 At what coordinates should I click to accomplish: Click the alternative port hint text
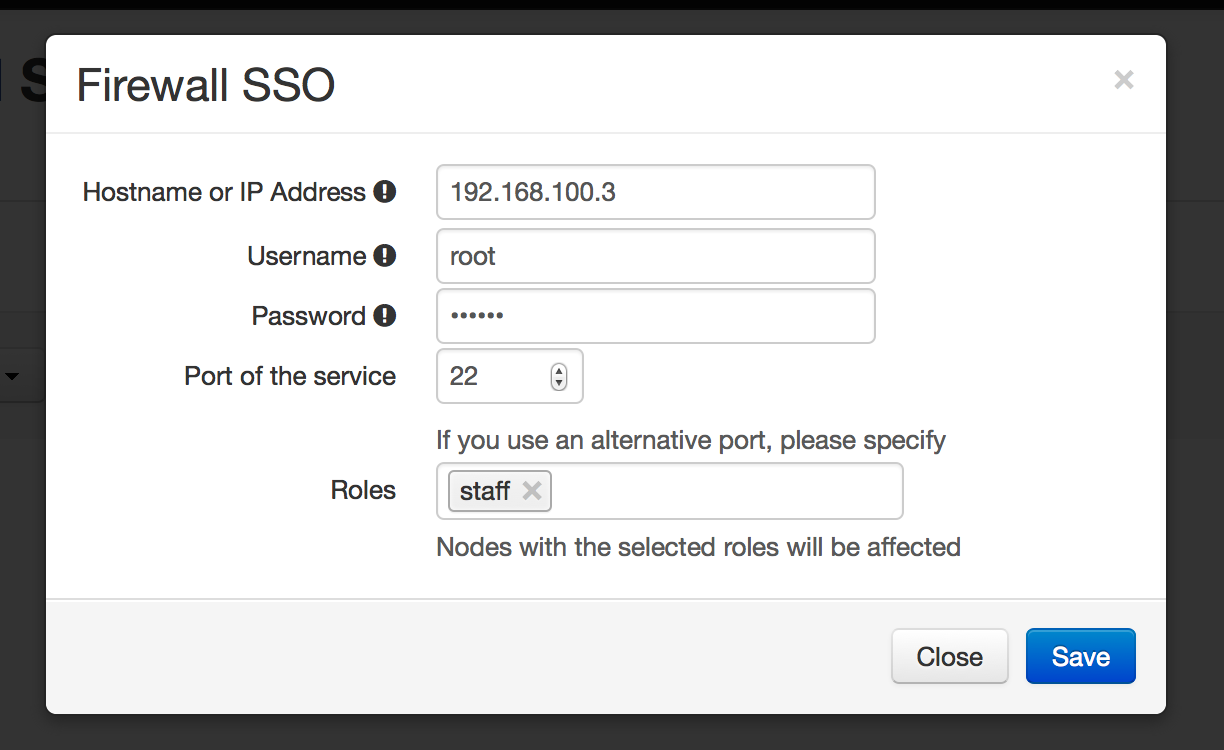coord(691,440)
